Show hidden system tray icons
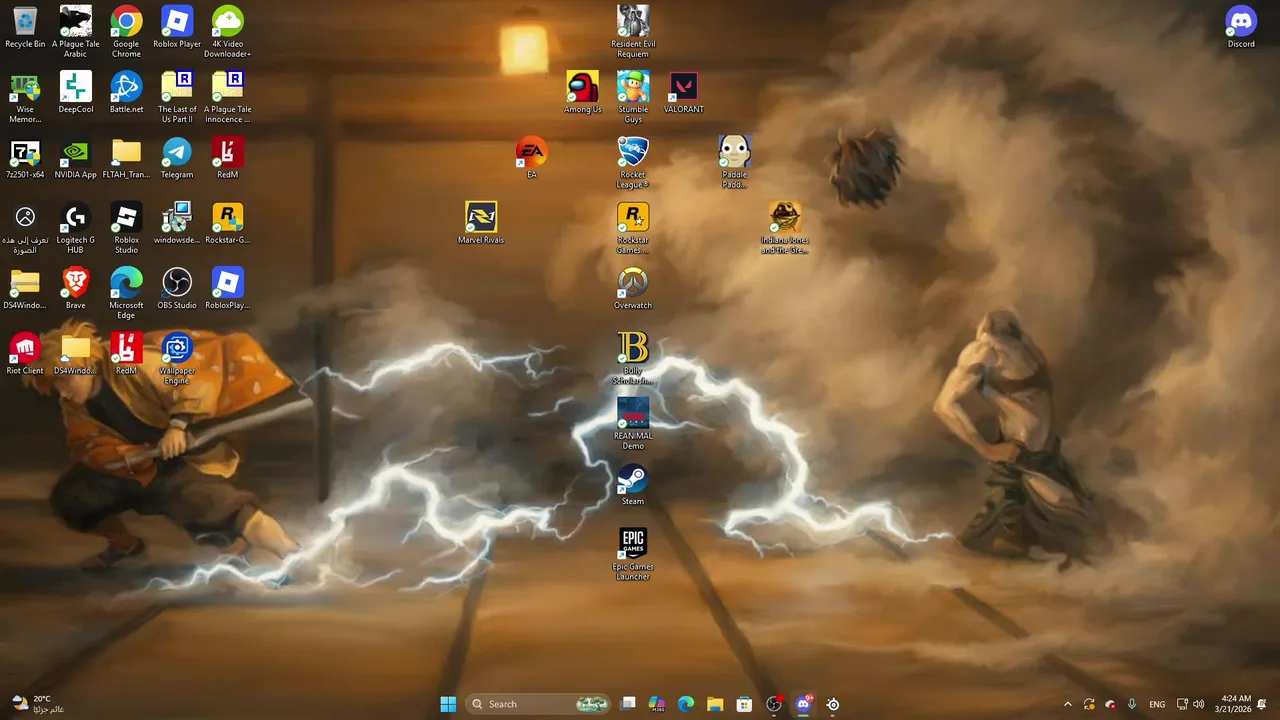Viewport: 1280px width, 720px height. [x=1068, y=704]
